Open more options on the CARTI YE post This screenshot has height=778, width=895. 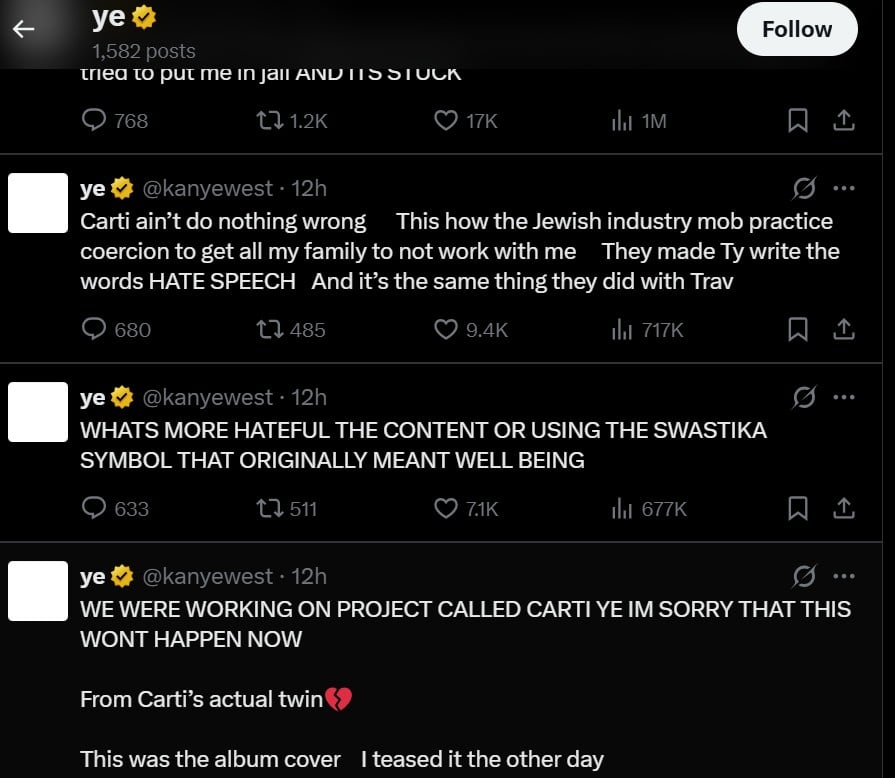click(x=844, y=576)
